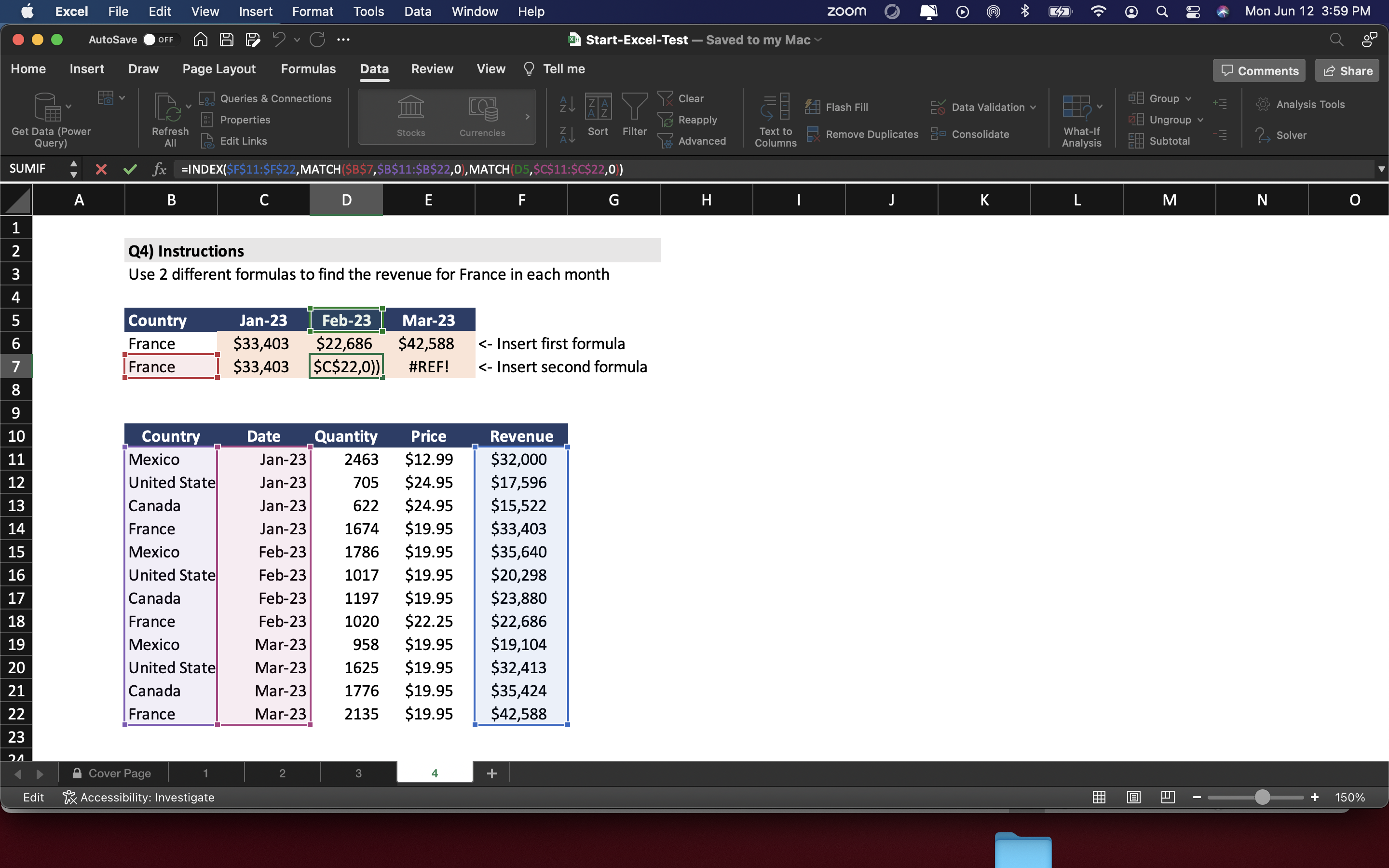Cancel formula entry with the red X
The width and height of the screenshot is (1389, 868).
101,169
